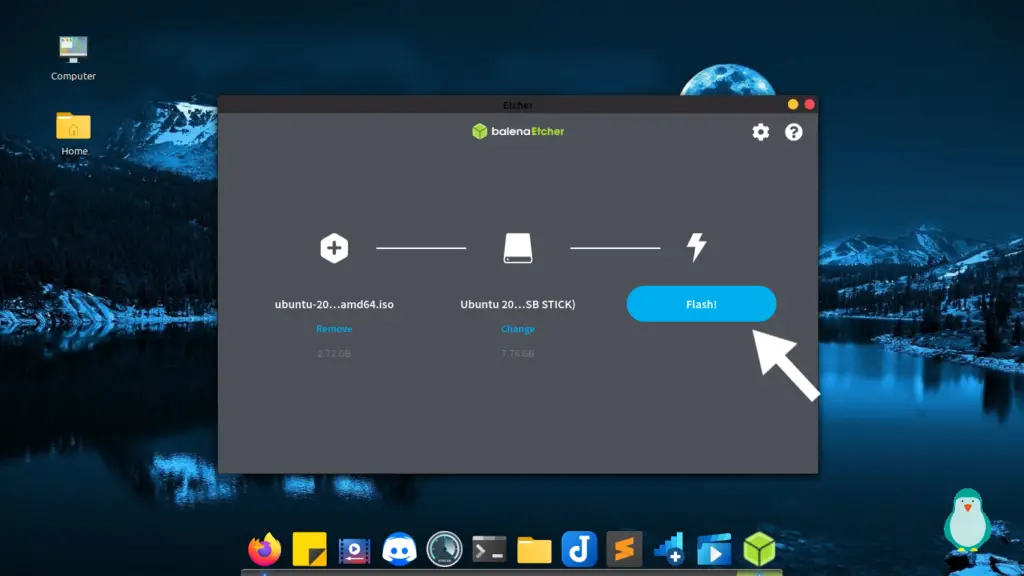The image size is (1024, 576).
Task: Close the Etcher window with the red button
Action: [809, 104]
